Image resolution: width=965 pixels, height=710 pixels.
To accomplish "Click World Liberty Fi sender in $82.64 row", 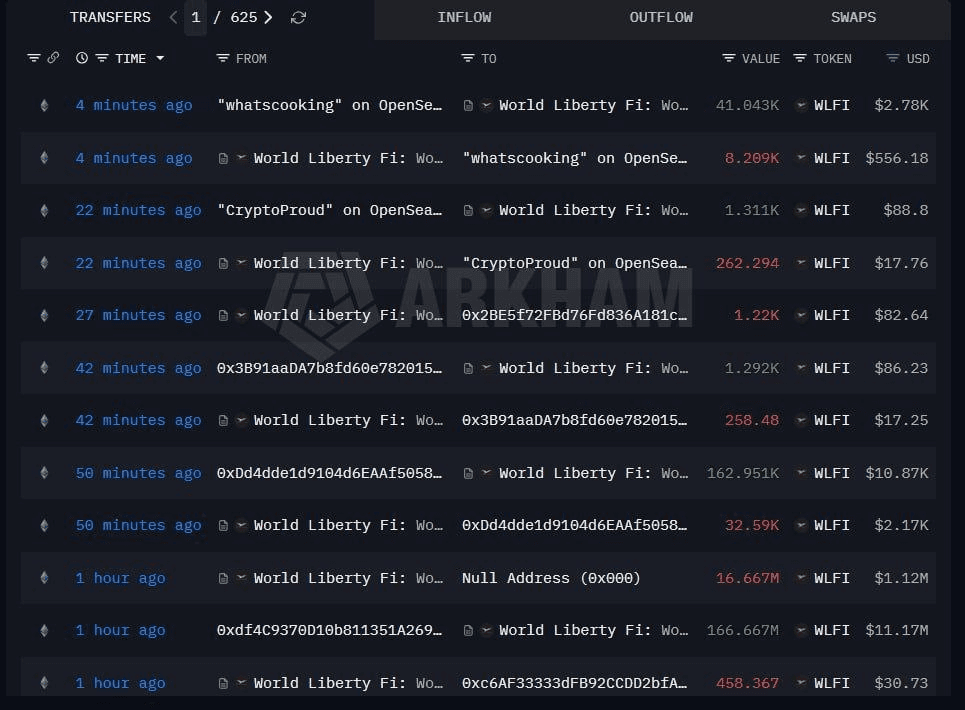I will (x=348, y=315).
